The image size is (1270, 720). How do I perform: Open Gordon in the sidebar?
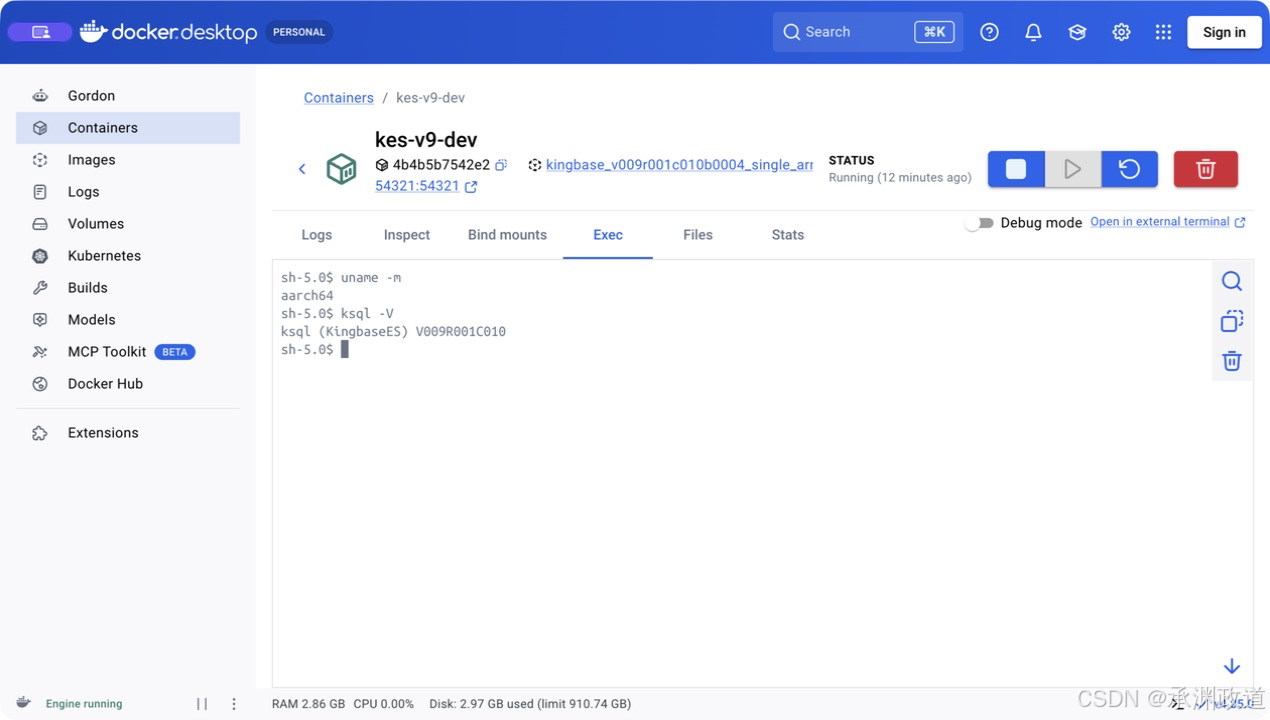pos(128,96)
